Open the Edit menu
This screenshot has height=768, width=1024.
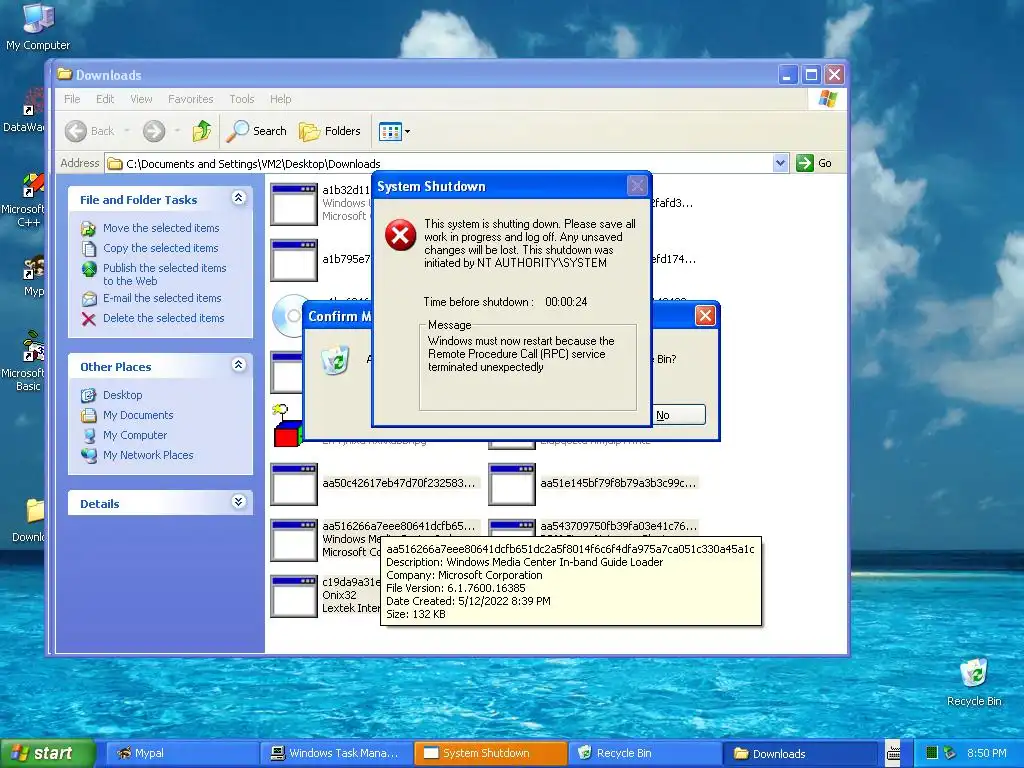click(105, 99)
